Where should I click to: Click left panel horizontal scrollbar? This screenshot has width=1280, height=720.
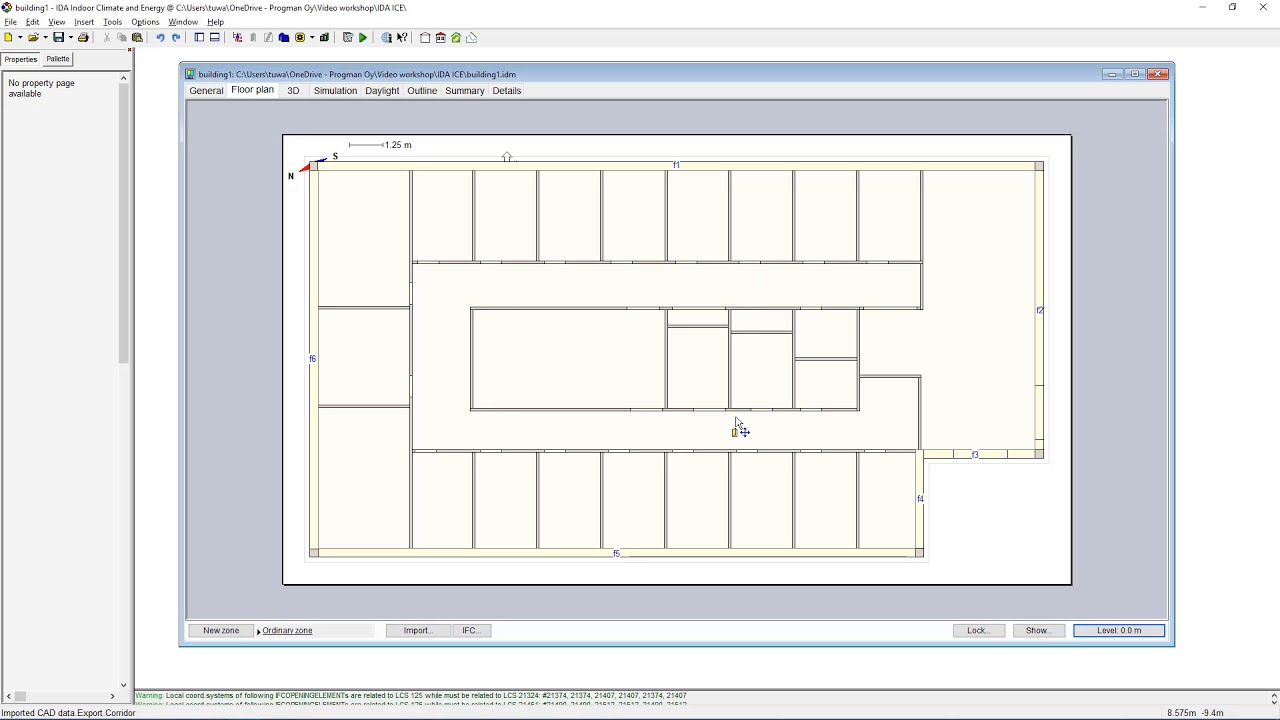click(62, 696)
